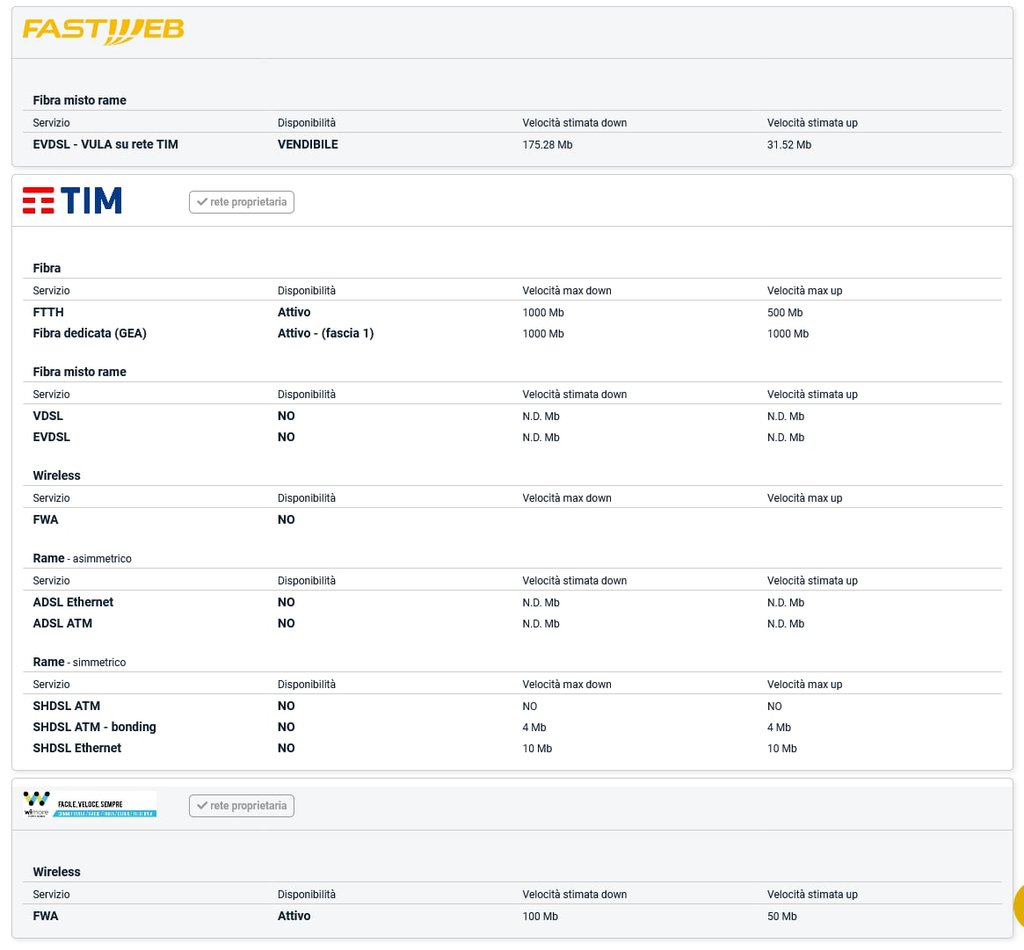This screenshot has height=950, width=1024.
Task: Click the yellow floating button at right edge
Action: [x=1019, y=905]
